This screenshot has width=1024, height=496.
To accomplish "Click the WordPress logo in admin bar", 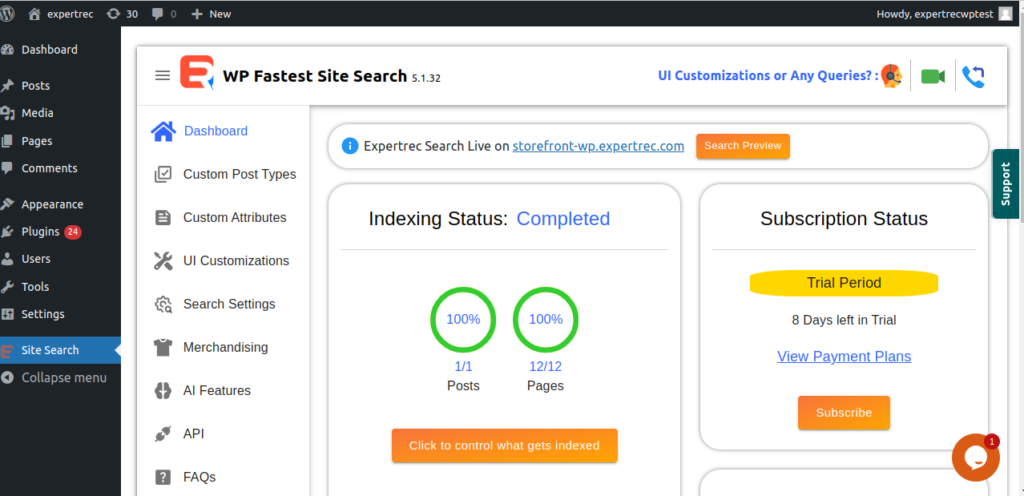I will click(9, 14).
